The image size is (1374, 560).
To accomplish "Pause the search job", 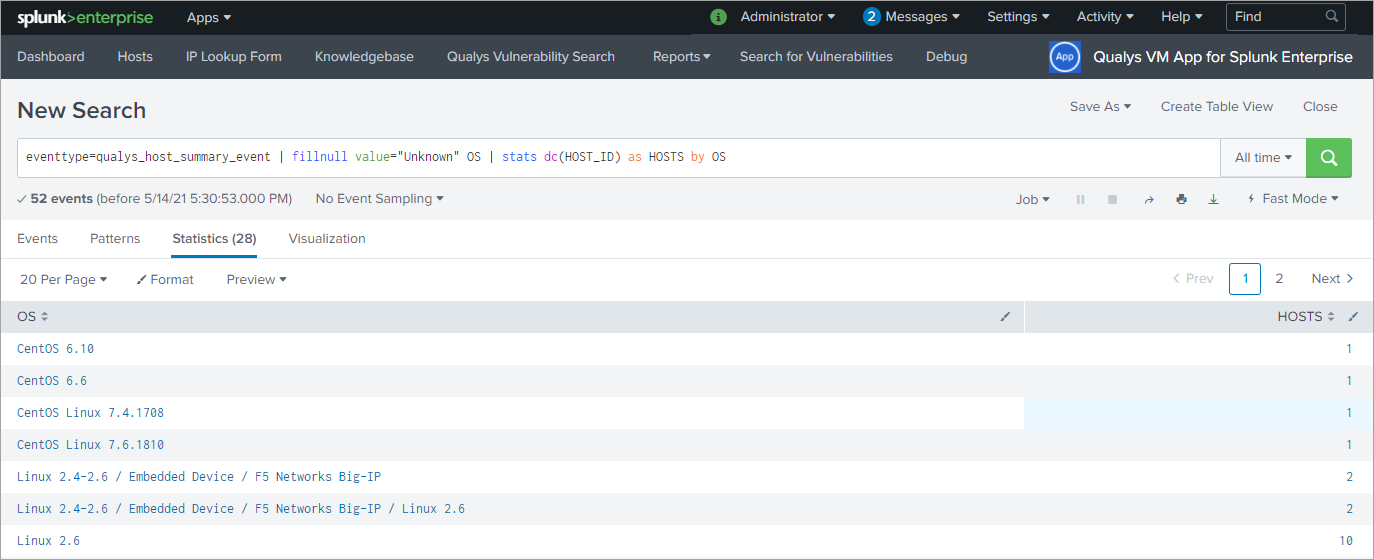I will tap(1080, 199).
